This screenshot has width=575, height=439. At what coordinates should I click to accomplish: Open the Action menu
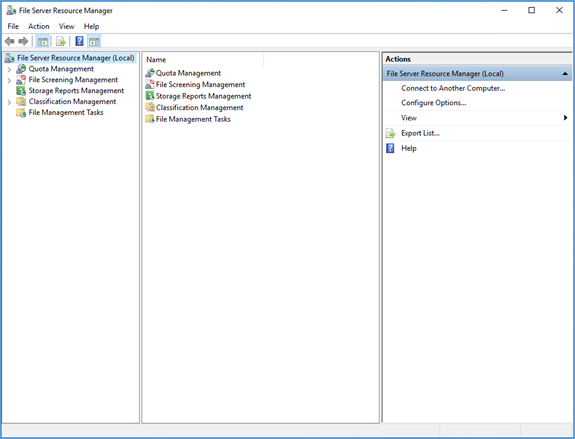pos(39,26)
